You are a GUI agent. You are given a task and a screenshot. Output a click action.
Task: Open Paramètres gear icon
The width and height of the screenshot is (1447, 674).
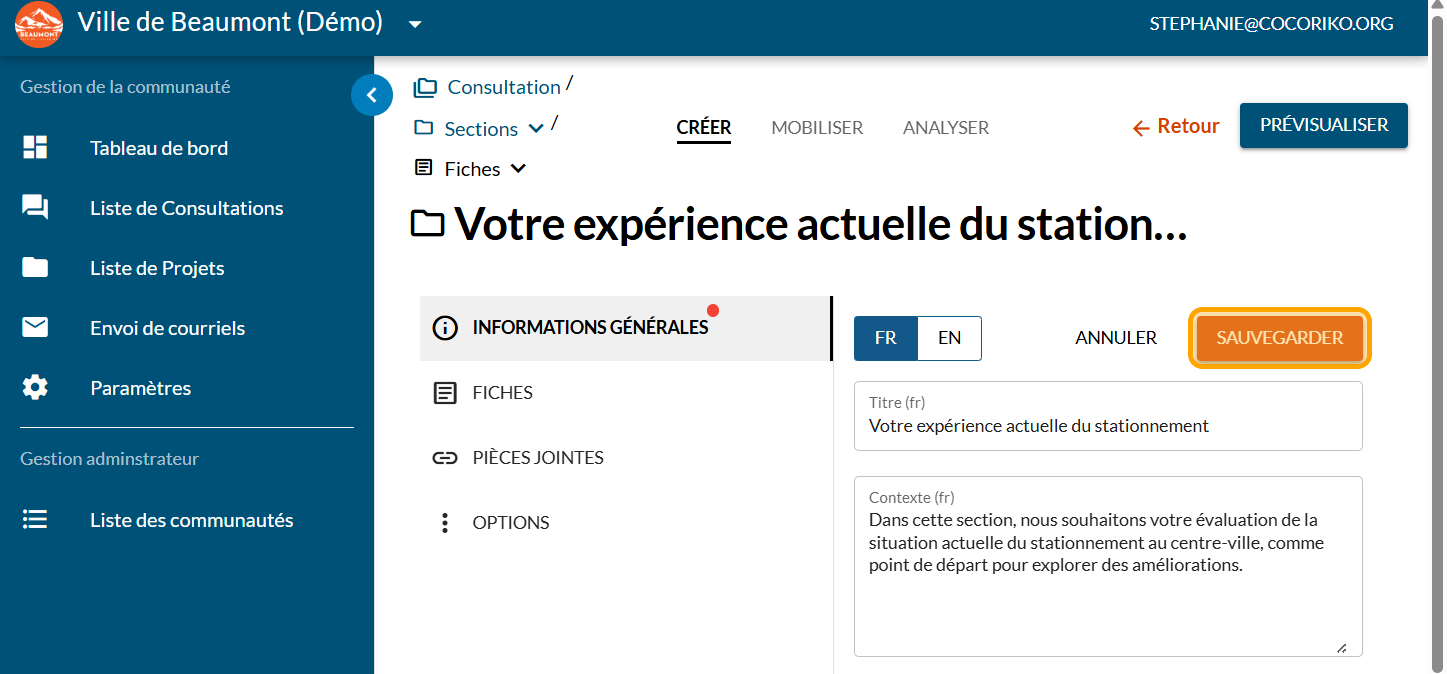pos(35,388)
